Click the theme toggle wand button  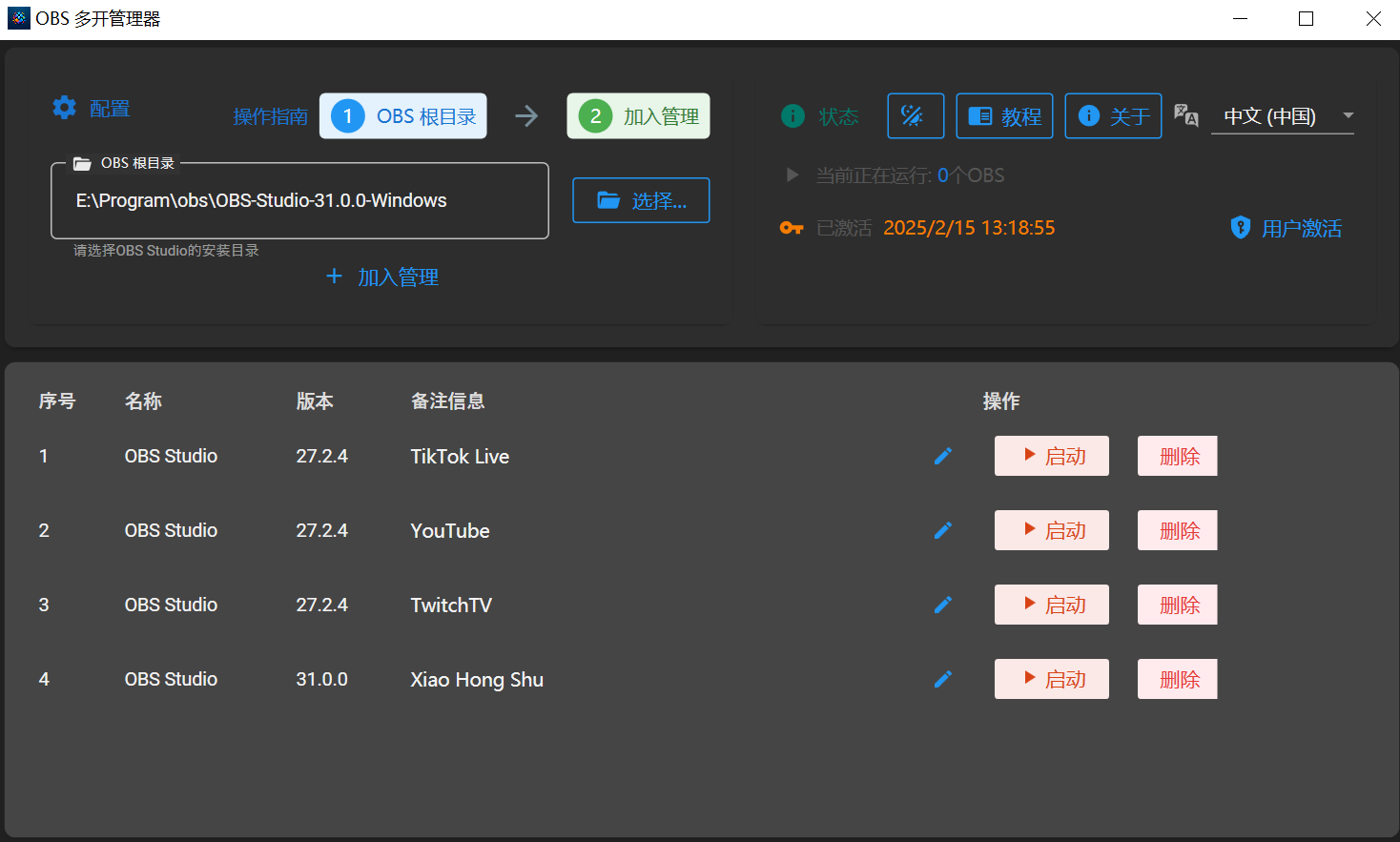tap(916, 116)
